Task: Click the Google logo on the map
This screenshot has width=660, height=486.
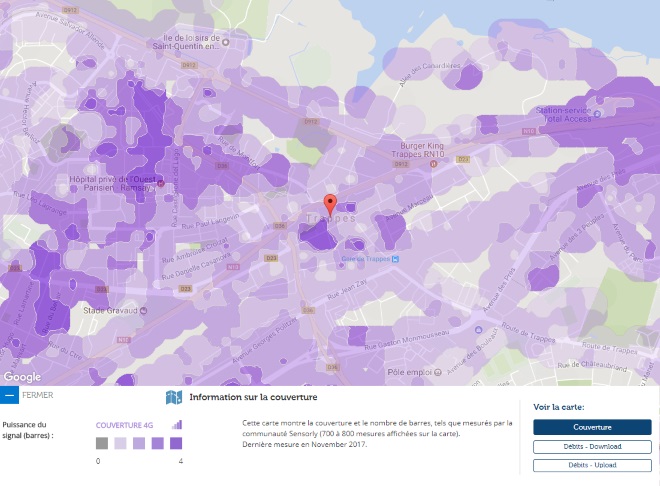Action: click(x=21, y=376)
